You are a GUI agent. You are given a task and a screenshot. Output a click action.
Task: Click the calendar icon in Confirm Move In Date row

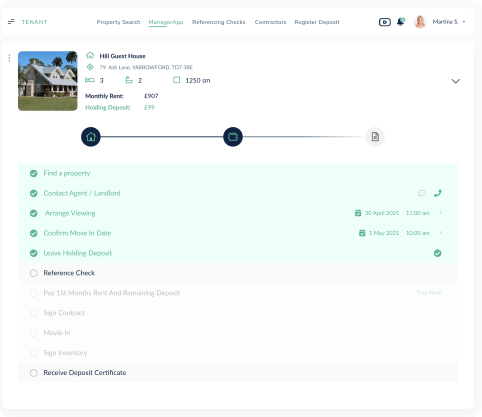tap(362, 233)
